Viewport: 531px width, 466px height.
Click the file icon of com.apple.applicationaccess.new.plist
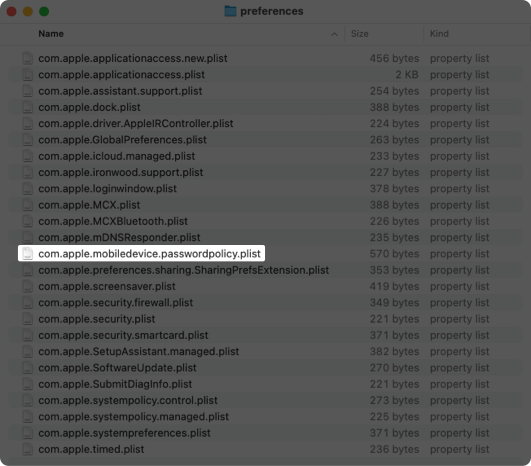[28, 58]
